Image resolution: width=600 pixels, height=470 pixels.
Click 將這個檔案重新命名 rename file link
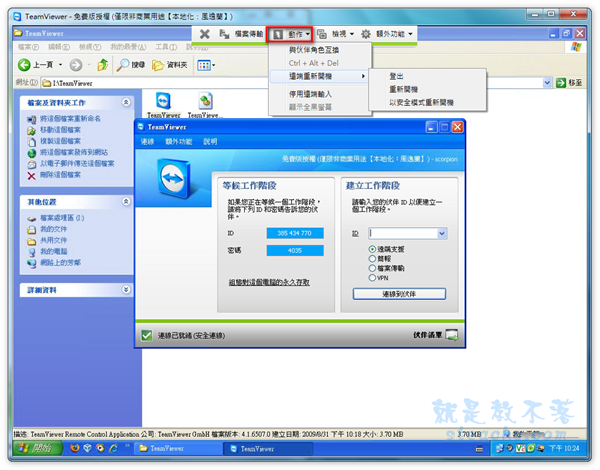pyautogui.click(x=70, y=119)
